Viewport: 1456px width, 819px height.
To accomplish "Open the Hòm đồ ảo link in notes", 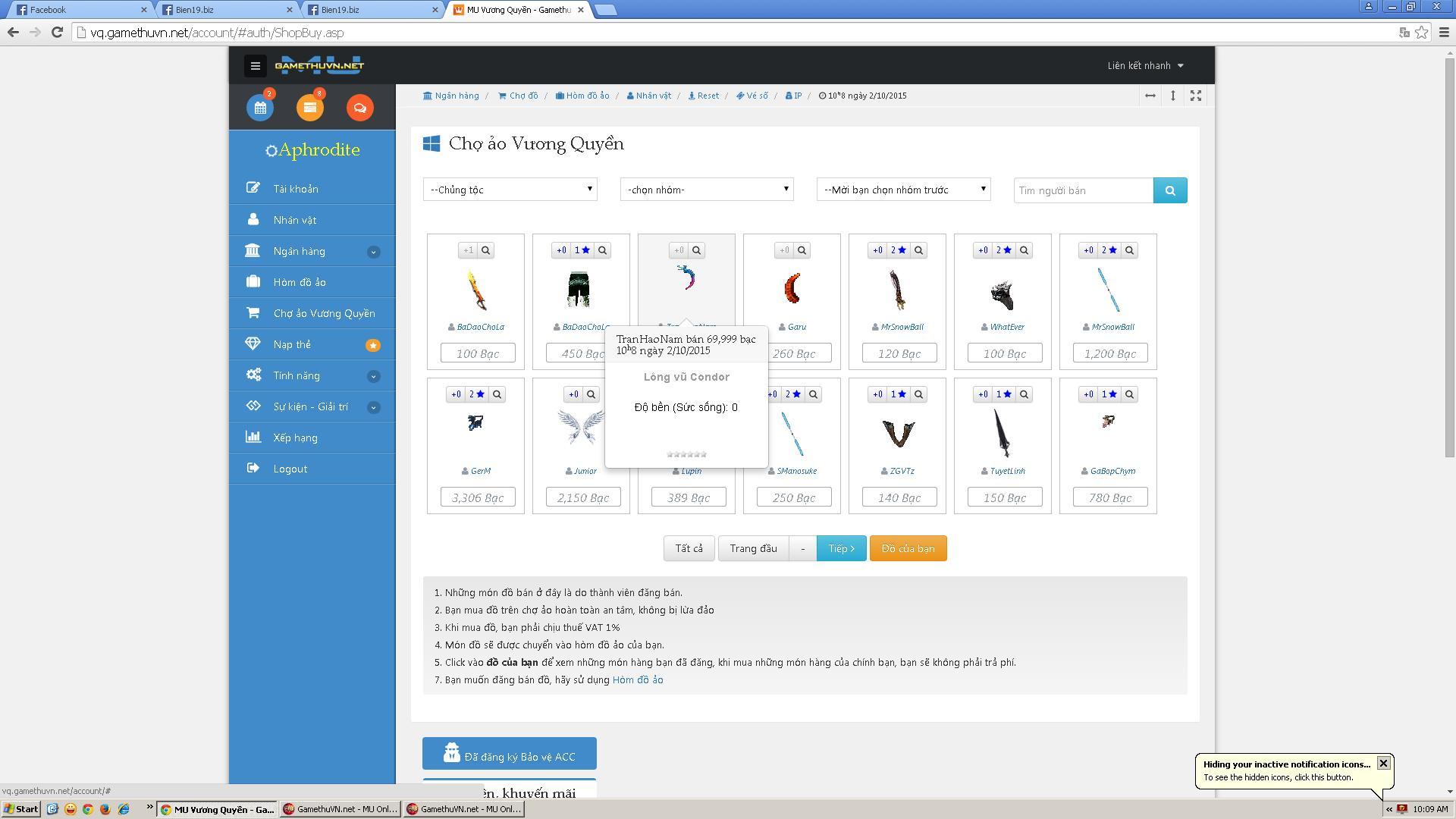I will tap(638, 680).
